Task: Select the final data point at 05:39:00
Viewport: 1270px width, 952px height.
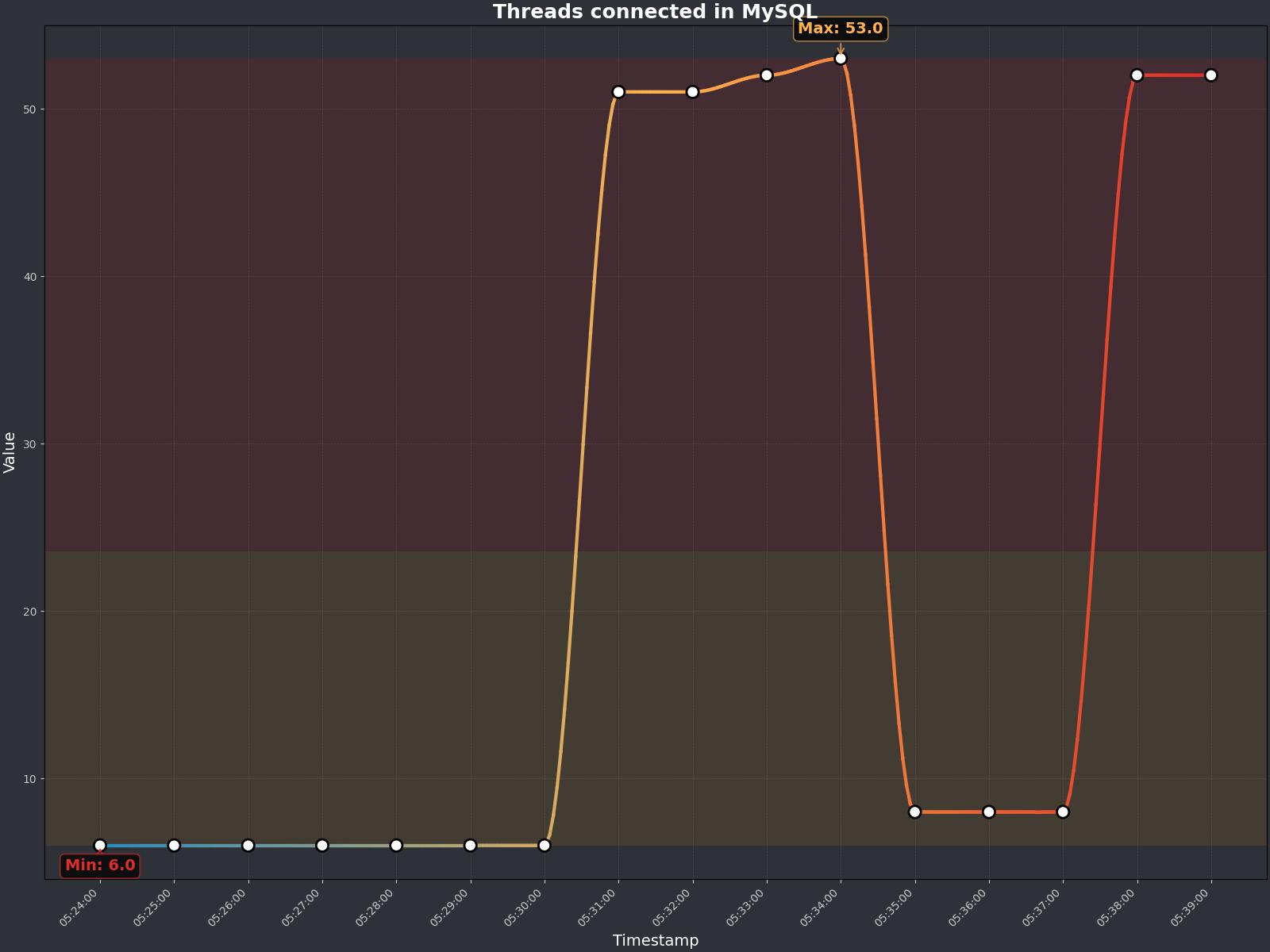Action: coord(1211,75)
